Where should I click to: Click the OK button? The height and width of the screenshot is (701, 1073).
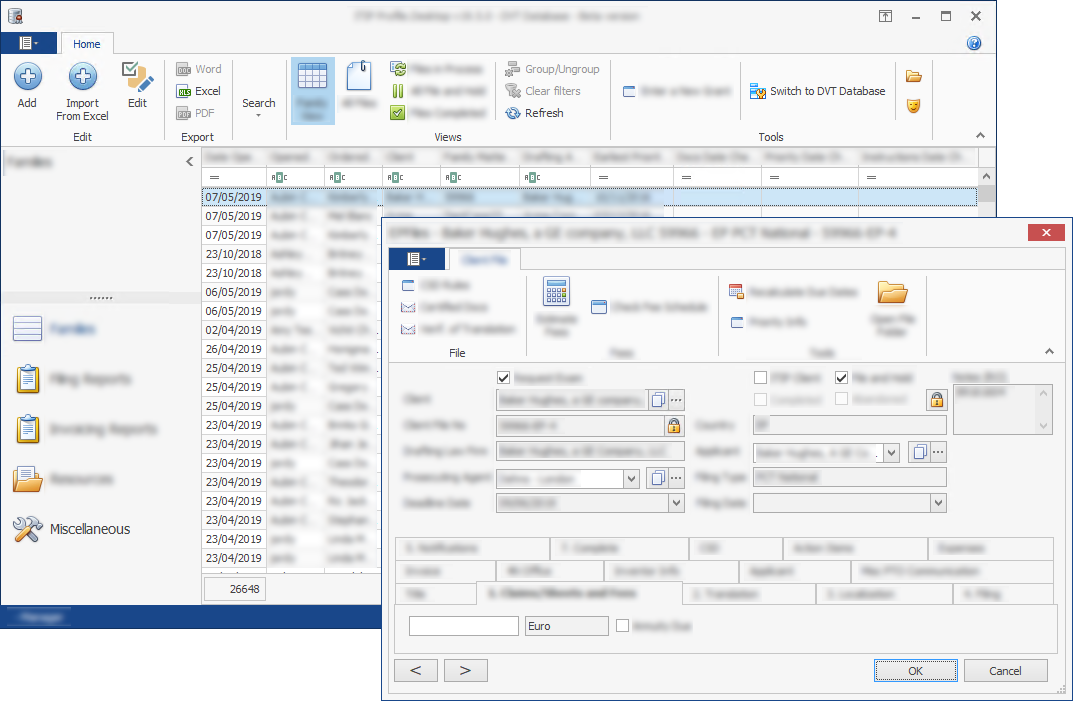(916, 671)
